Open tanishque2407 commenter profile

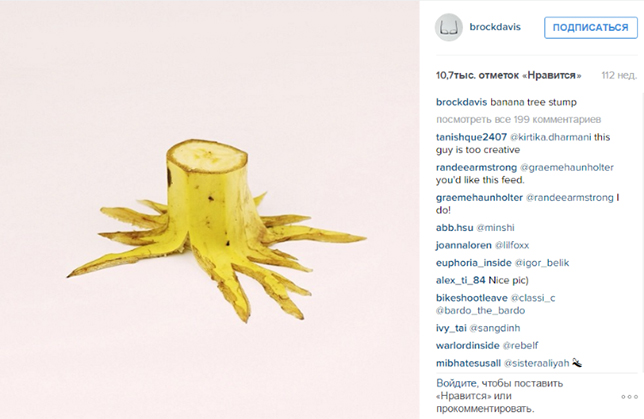click(471, 137)
